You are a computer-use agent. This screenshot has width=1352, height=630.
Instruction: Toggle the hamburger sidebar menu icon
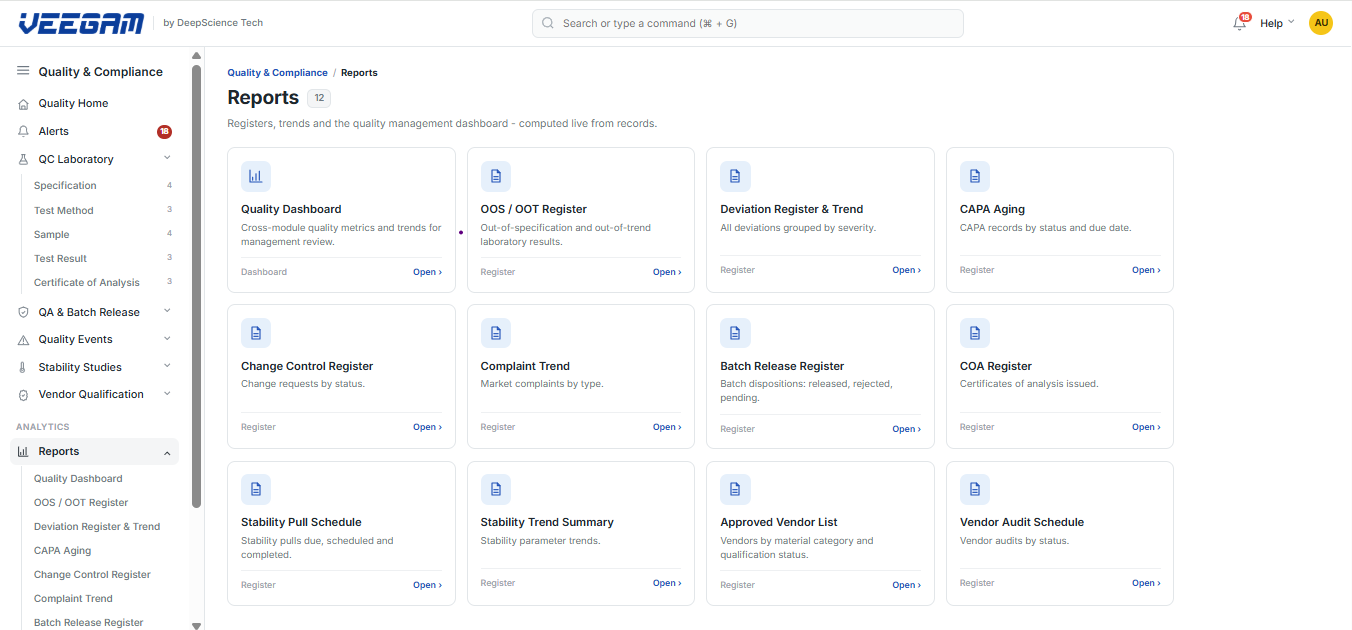(x=23, y=71)
